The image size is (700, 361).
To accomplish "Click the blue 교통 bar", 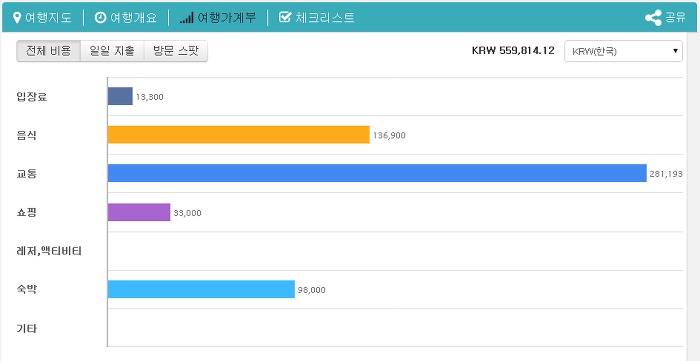I will coord(377,173).
